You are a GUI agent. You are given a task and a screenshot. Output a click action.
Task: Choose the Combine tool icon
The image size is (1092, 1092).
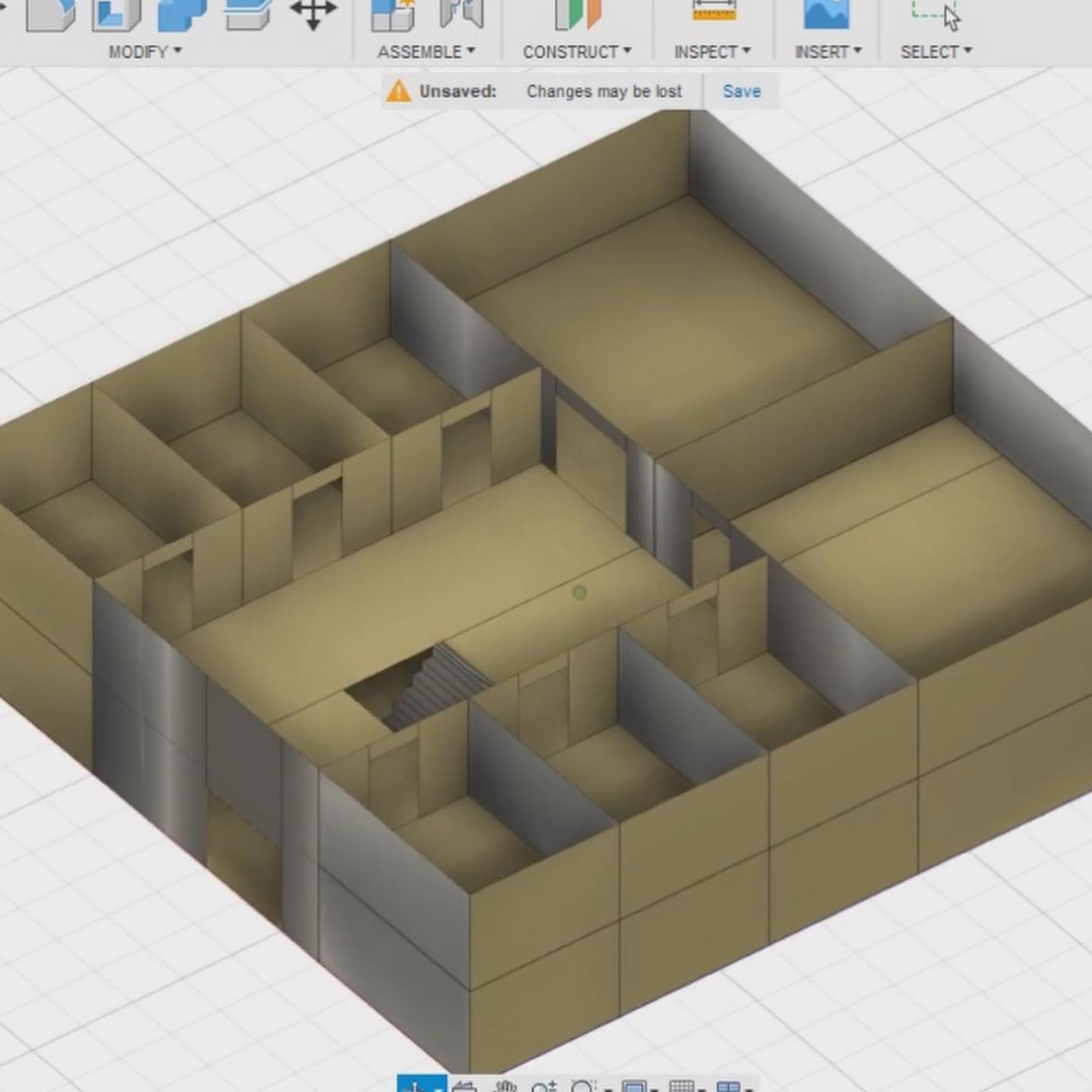pos(182,15)
